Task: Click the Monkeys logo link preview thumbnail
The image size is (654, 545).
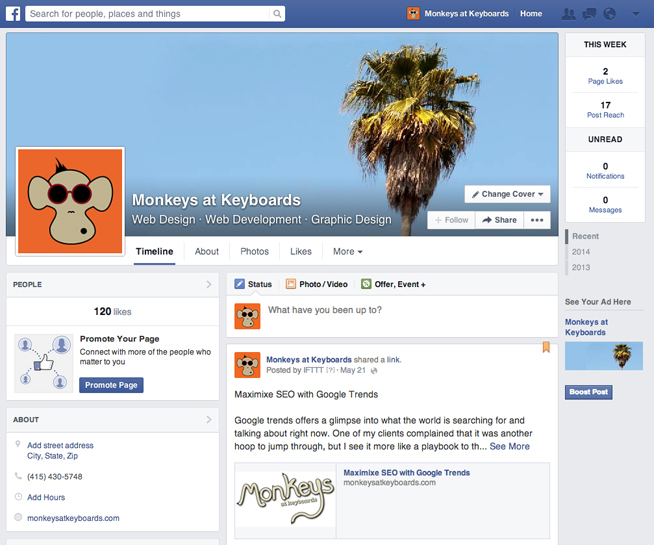Action: click(285, 500)
